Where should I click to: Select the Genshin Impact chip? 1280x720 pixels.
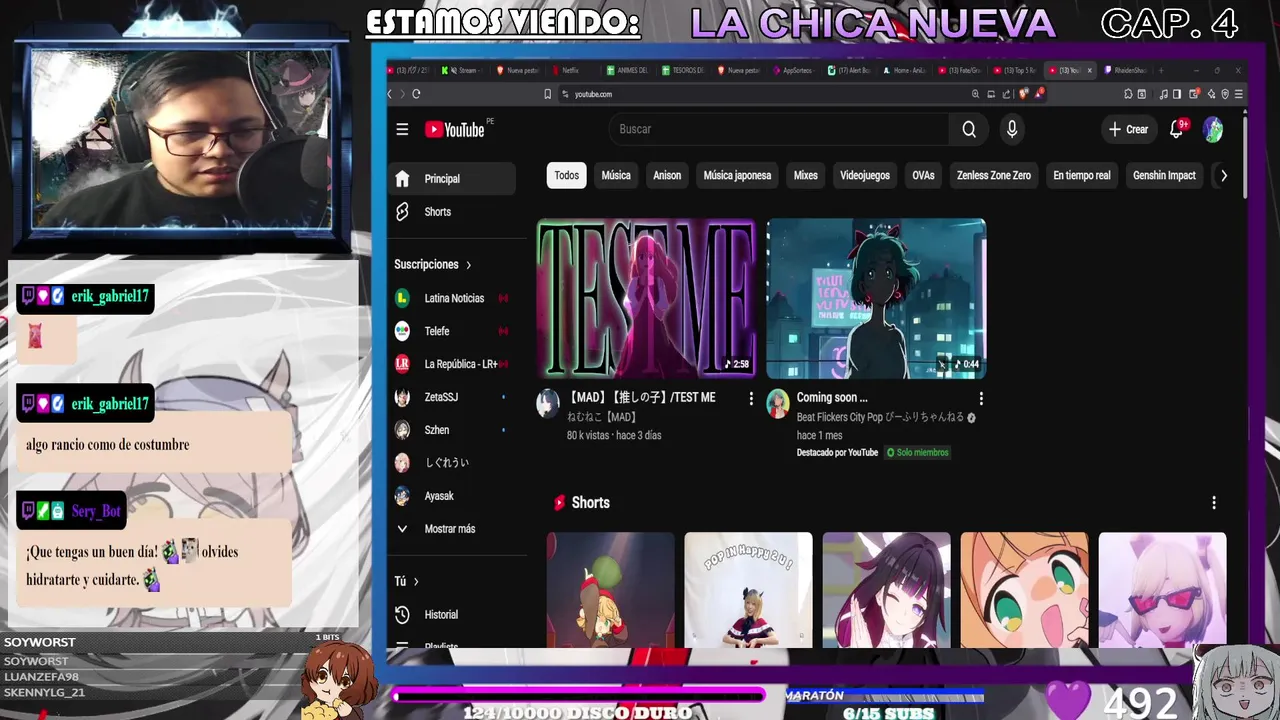point(1164,176)
